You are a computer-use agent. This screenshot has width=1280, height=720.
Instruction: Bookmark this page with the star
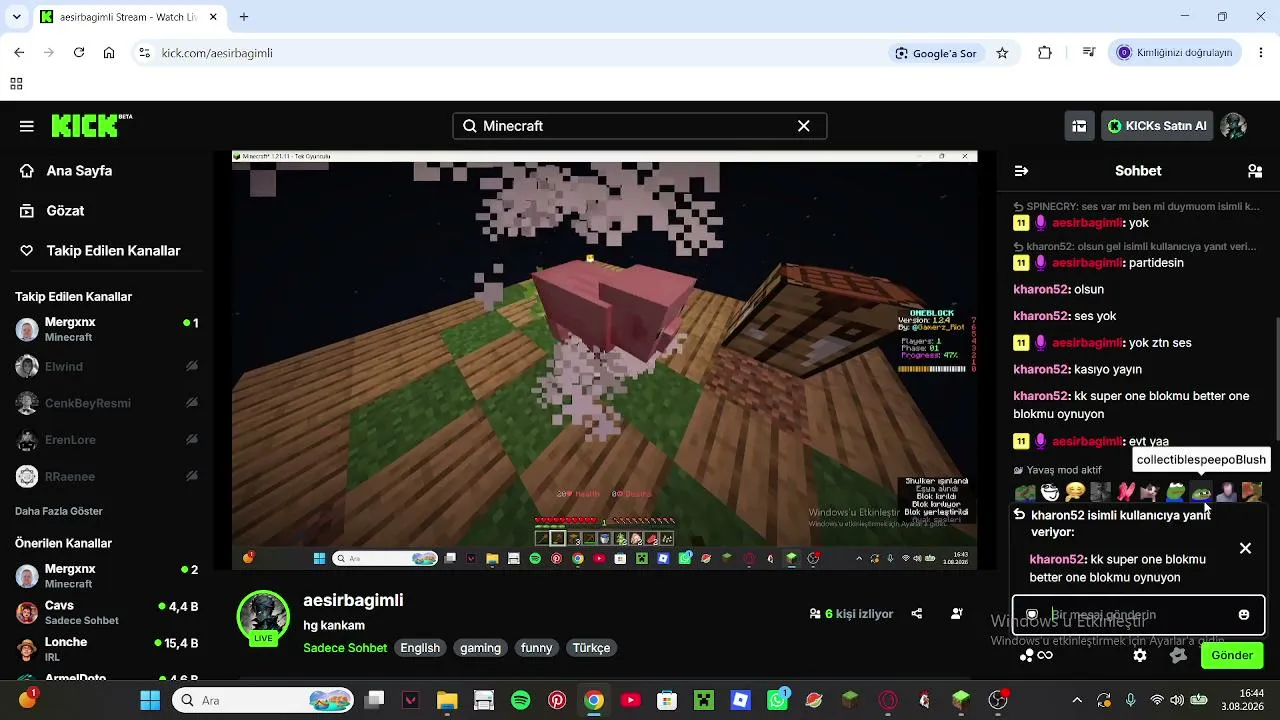1002,53
